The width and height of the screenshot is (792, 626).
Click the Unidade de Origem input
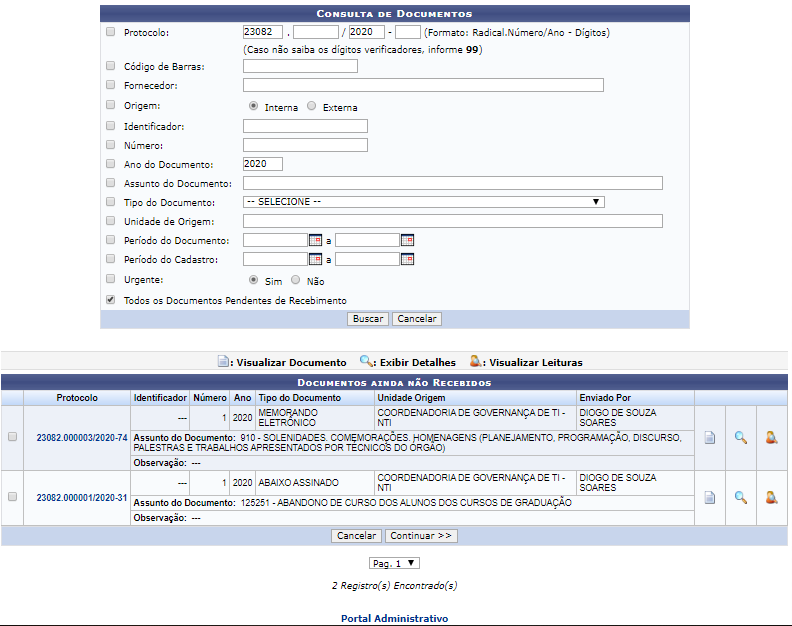[453, 221]
